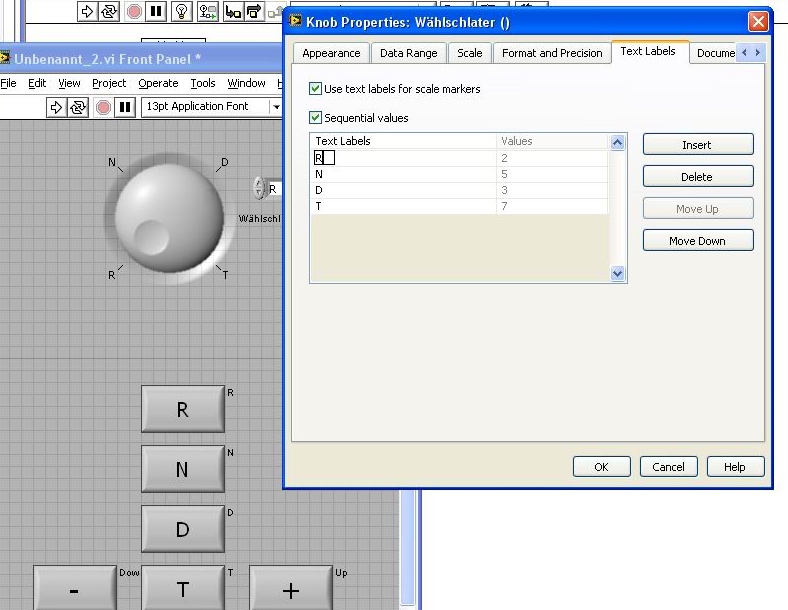Click the large D button on front panel
Viewport: 788px width, 610px height.
(x=183, y=529)
